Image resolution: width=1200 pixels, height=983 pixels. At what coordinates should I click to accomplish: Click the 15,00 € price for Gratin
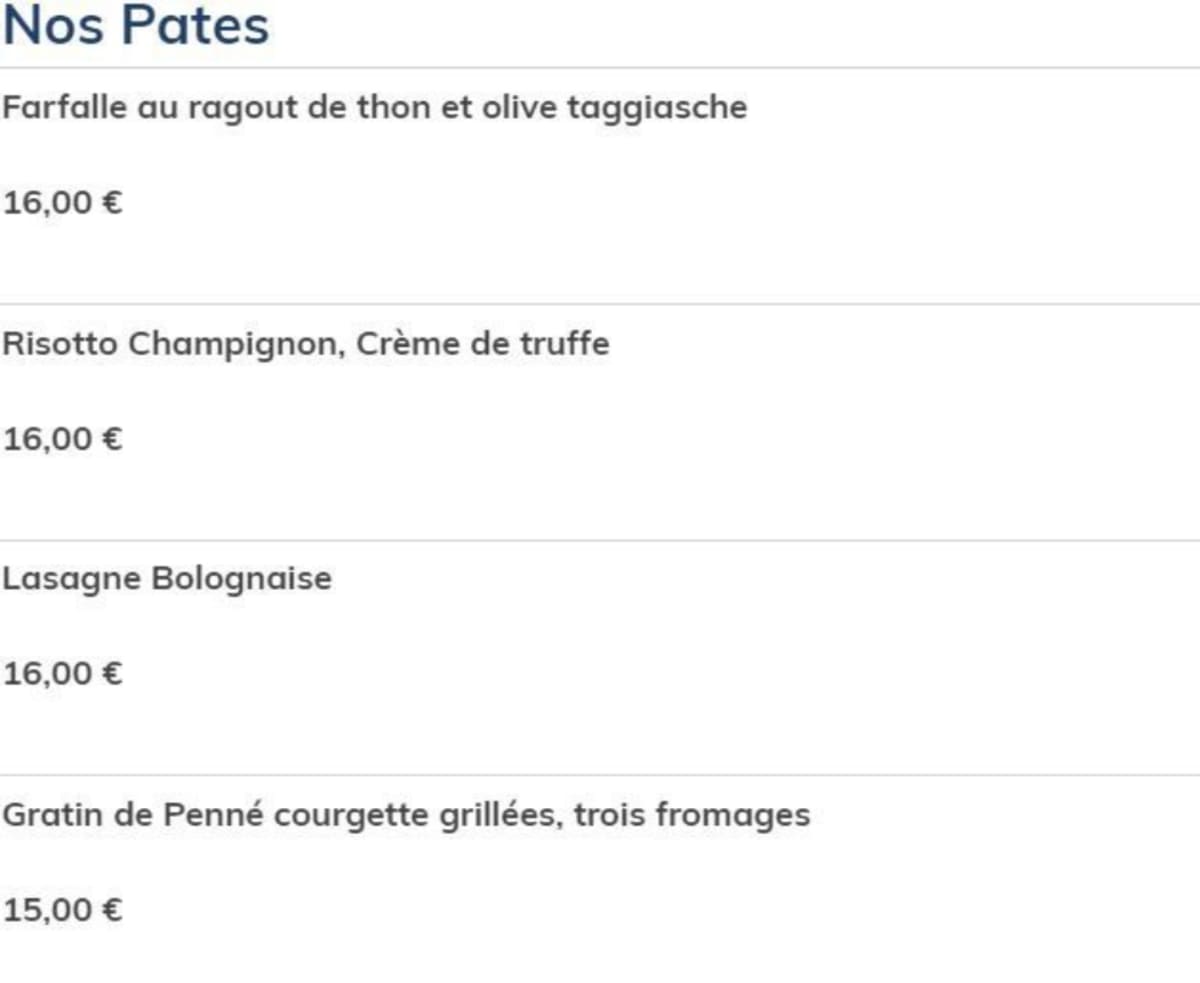(63, 910)
